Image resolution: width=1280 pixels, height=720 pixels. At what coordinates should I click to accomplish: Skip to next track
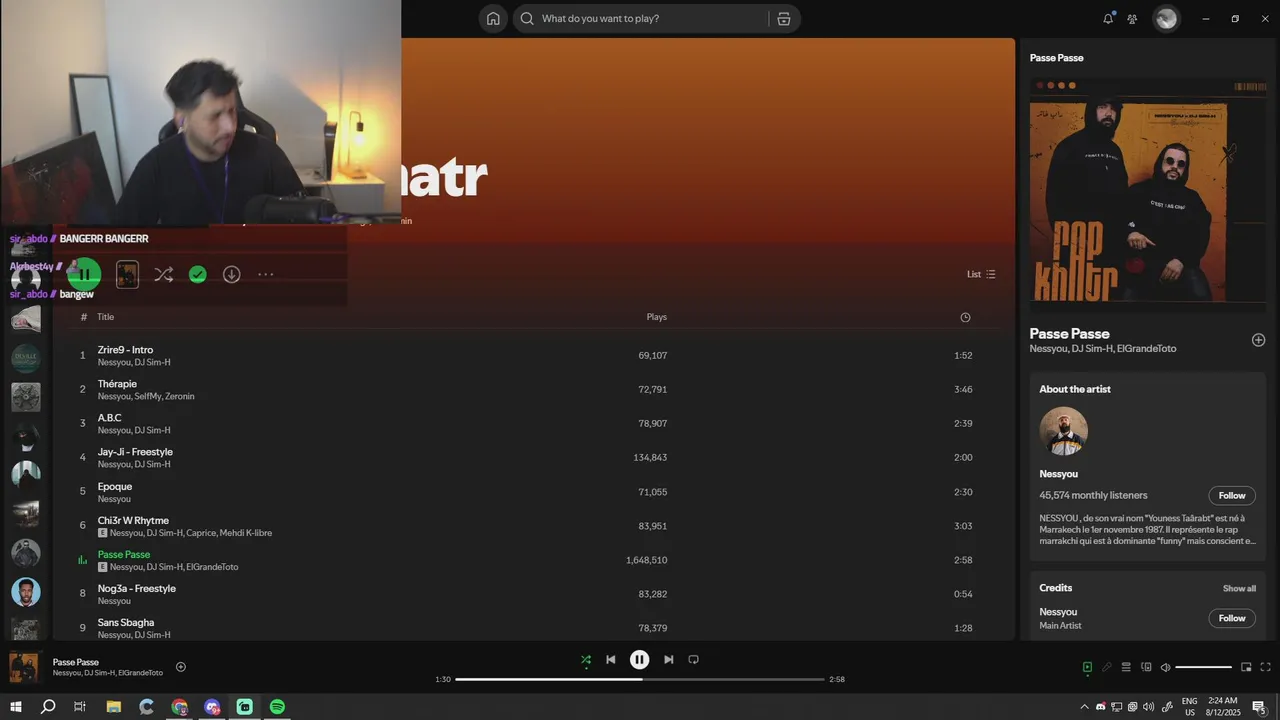(668, 659)
